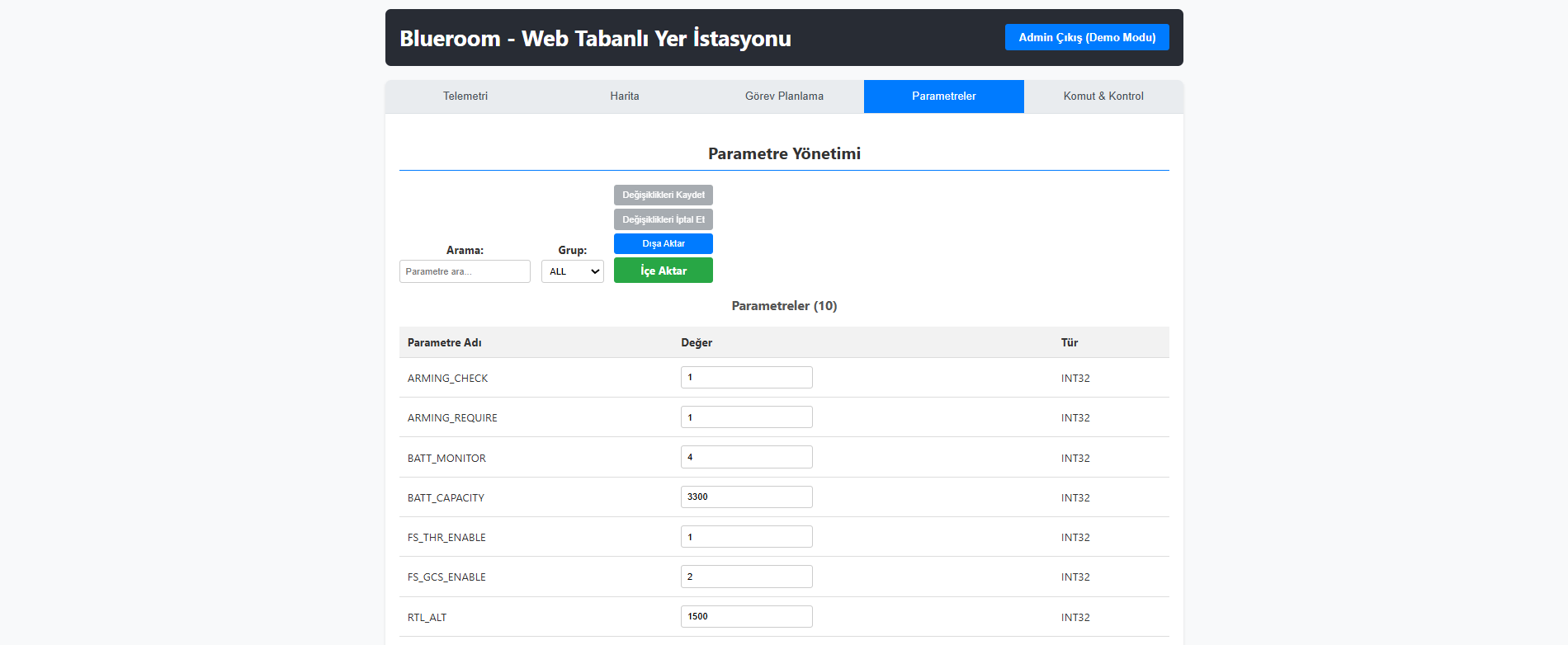Go to Görev Planlama tab
This screenshot has height=645, width=1568.
[784, 97]
